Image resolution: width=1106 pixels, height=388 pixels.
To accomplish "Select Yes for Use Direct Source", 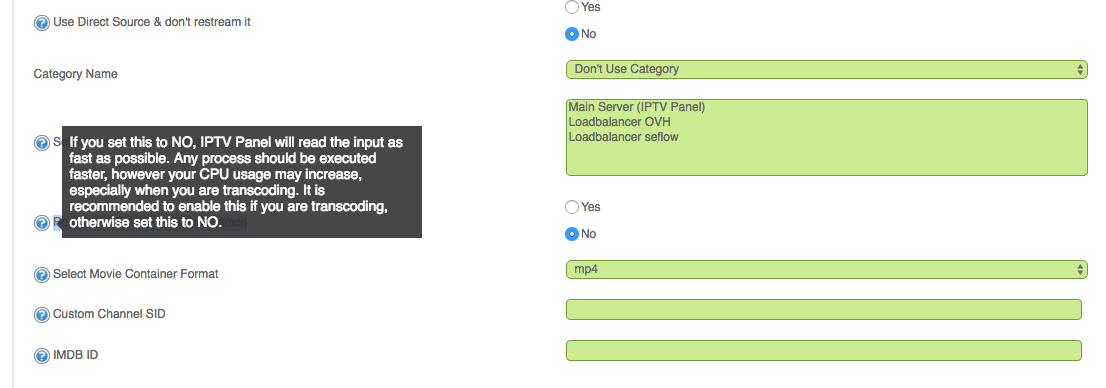I will pos(572,7).
